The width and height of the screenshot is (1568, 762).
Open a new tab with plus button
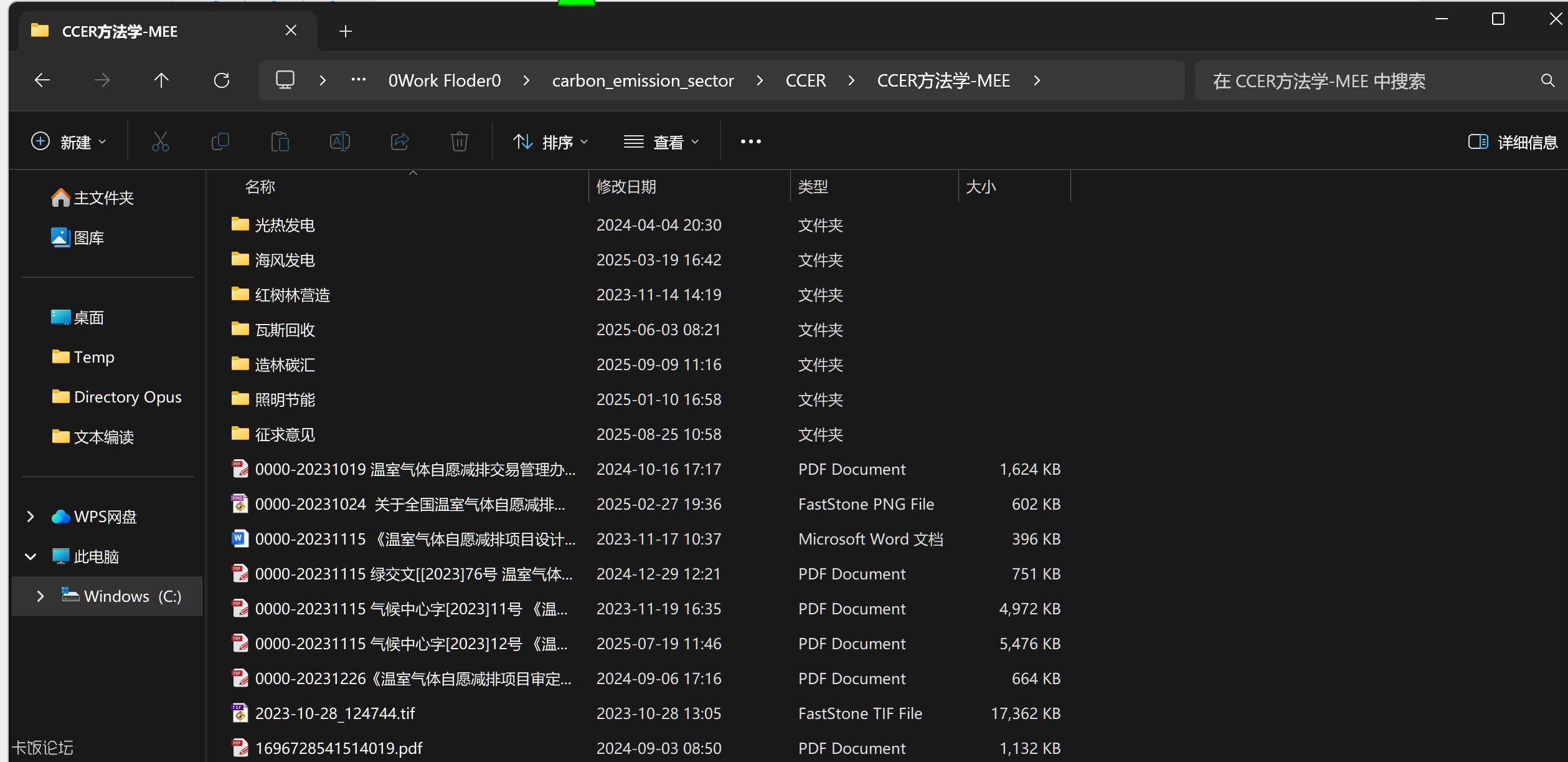[x=346, y=31]
